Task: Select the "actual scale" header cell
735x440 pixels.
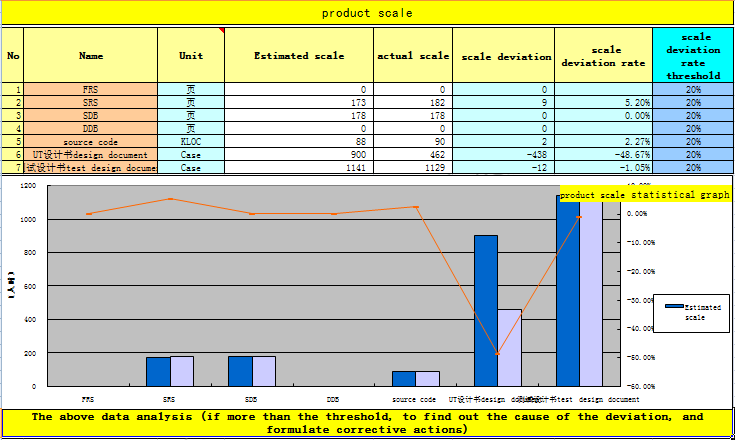Action: pos(413,56)
